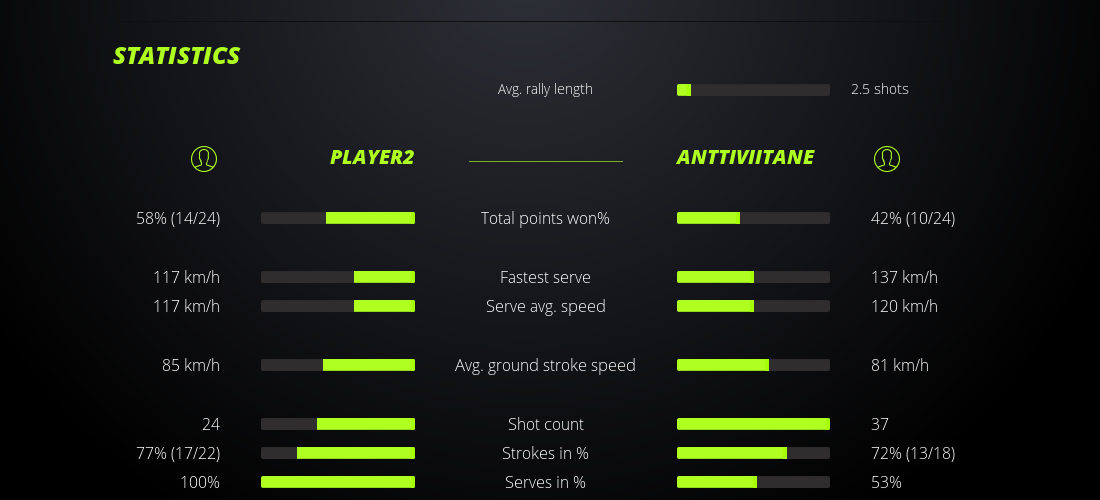Click ANTTIVIITANE's Total points won bar
This screenshot has height=500, width=1100.
pyautogui.click(x=753, y=218)
